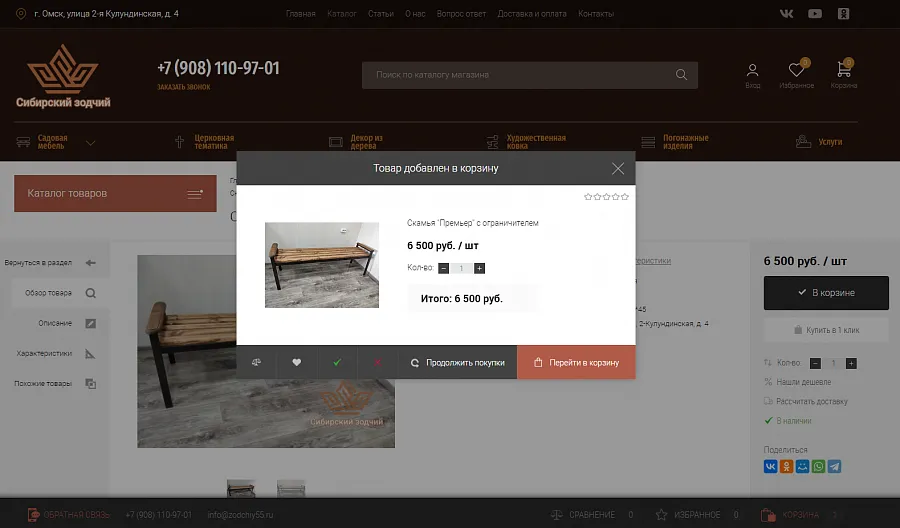This screenshot has width=900, height=528.
Task: Share via VK icon under Поделиться
Action: (x=770, y=466)
